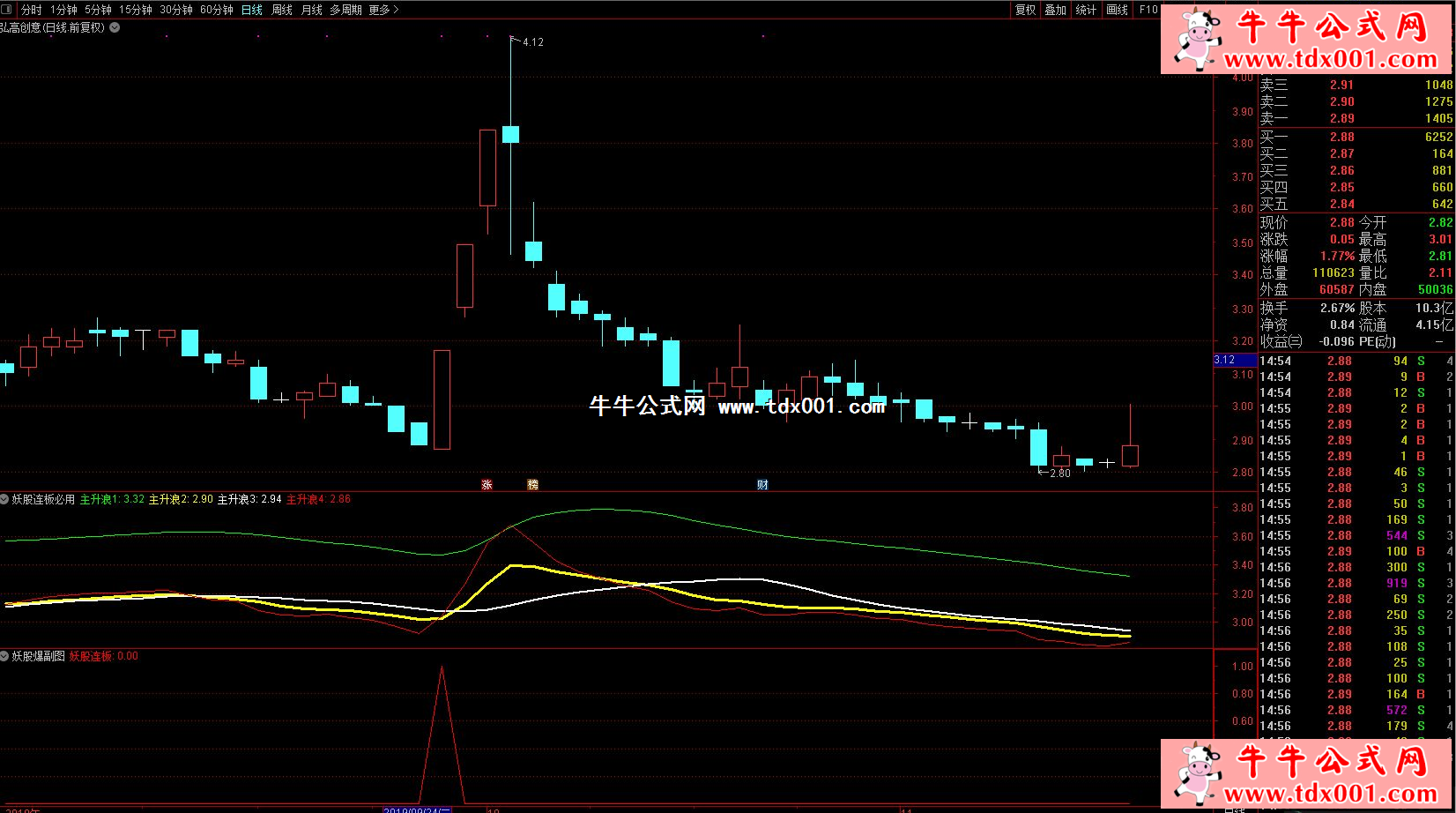Click the 量比 2.11 value
The height and width of the screenshot is (813, 1456).
tap(1441, 272)
